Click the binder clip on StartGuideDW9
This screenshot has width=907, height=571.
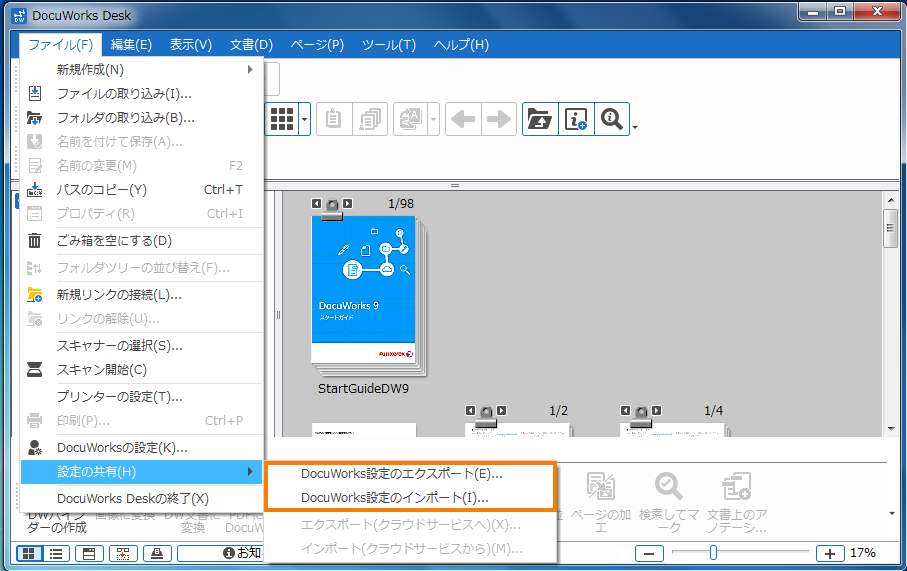[x=332, y=209]
